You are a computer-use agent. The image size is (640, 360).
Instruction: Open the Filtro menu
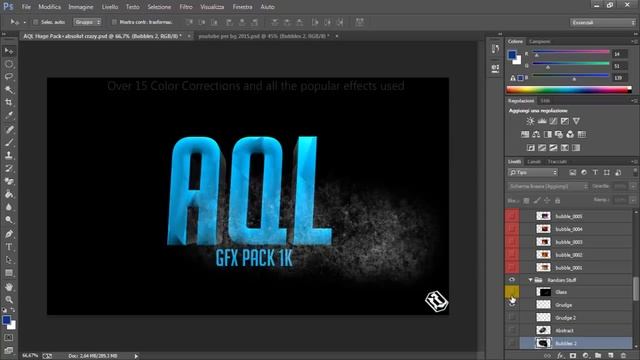(186, 7)
